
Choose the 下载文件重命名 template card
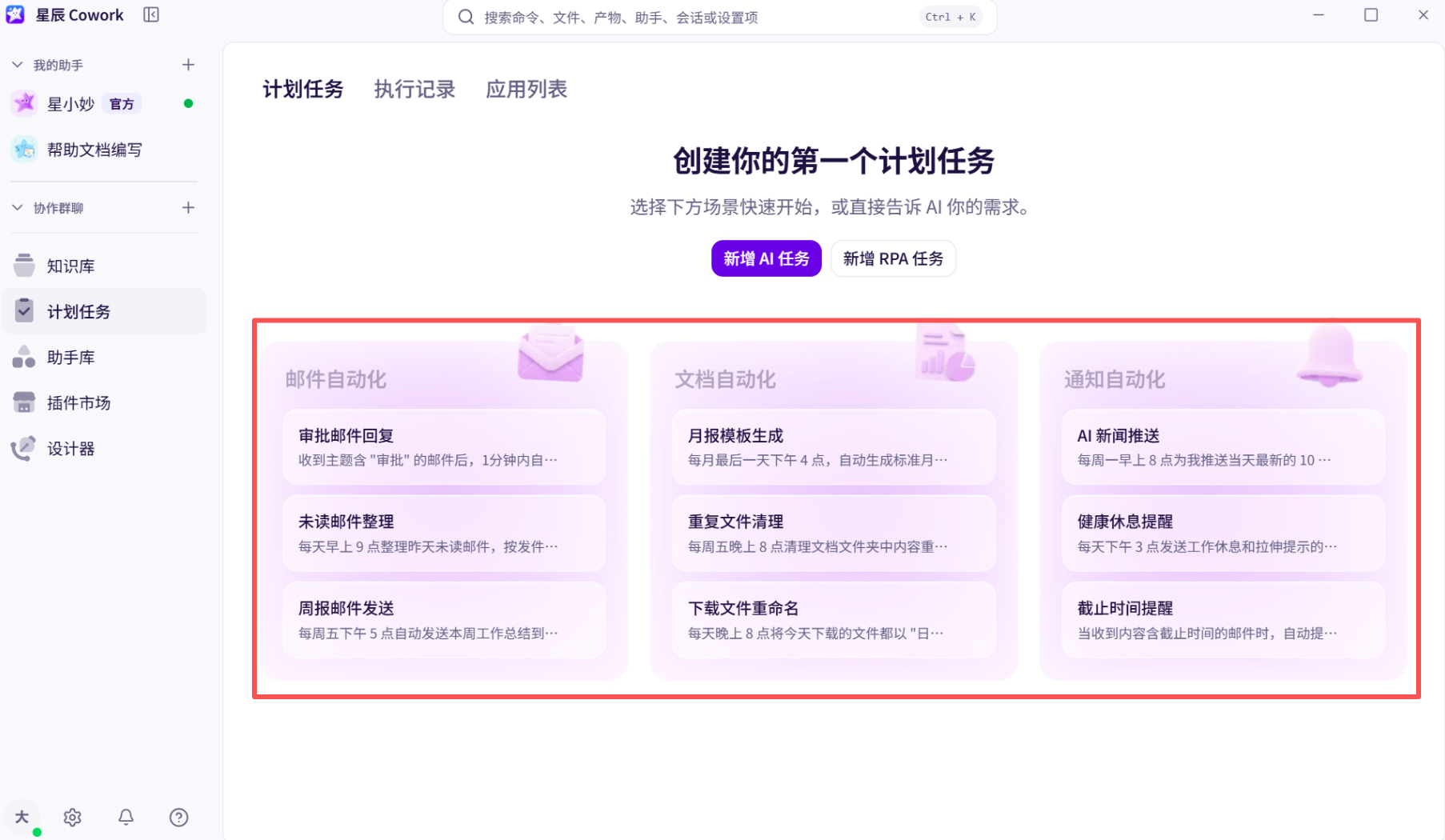pos(834,619)
